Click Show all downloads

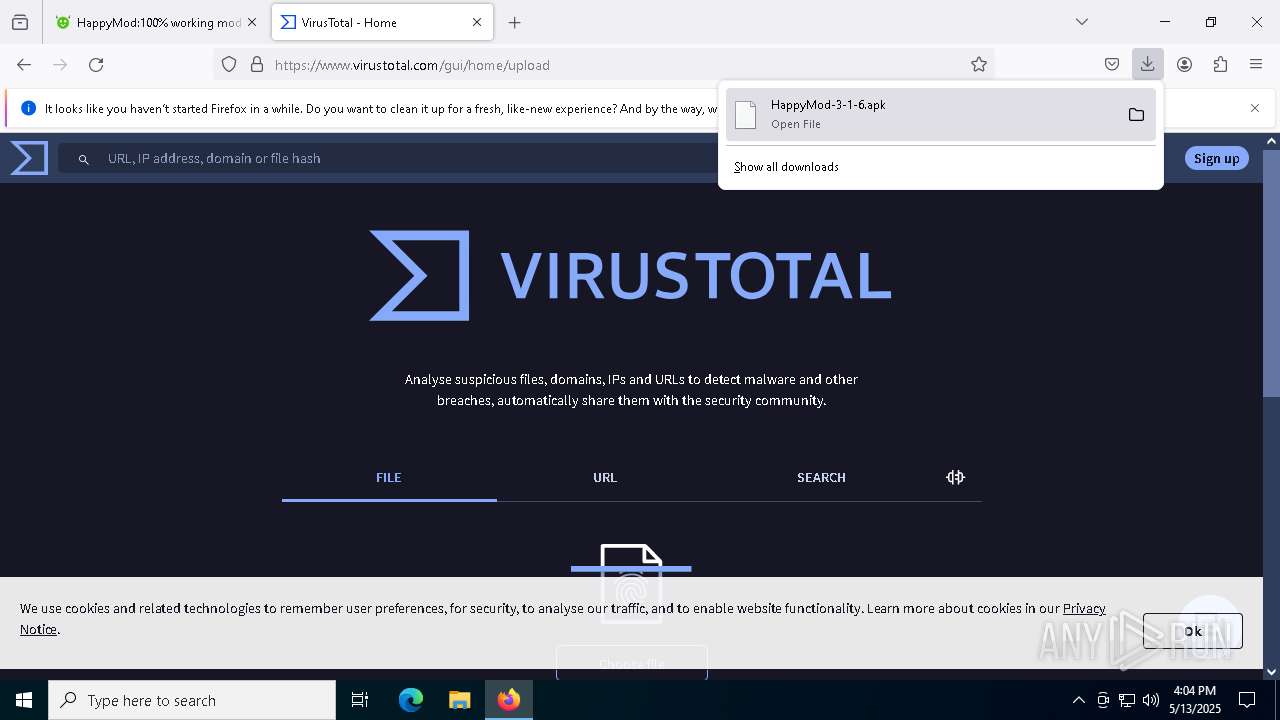786,167
